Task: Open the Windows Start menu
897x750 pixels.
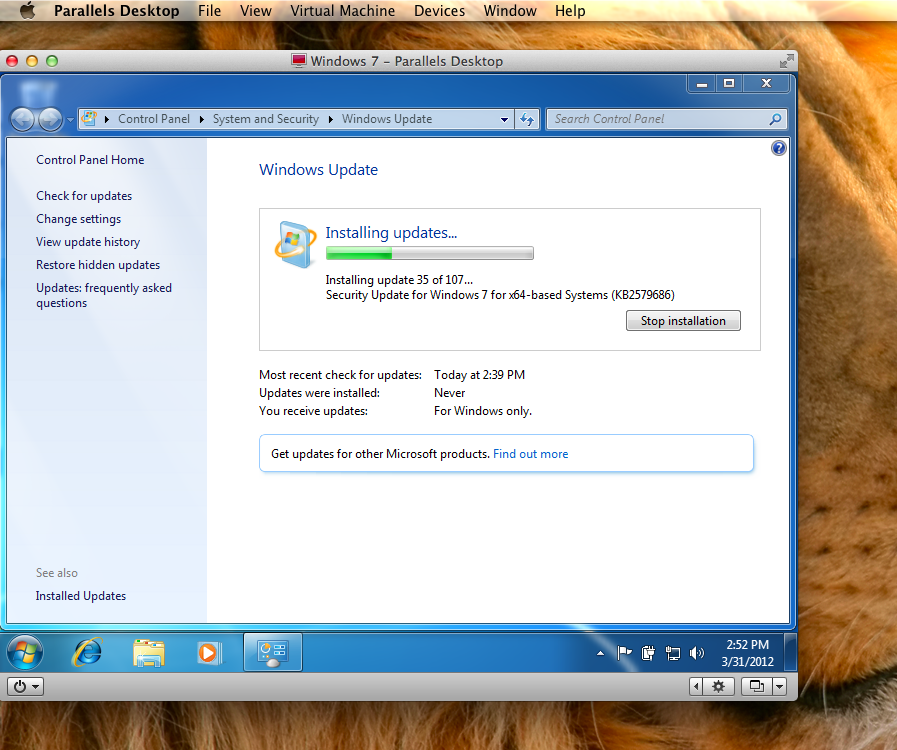Action: (25, 652)
